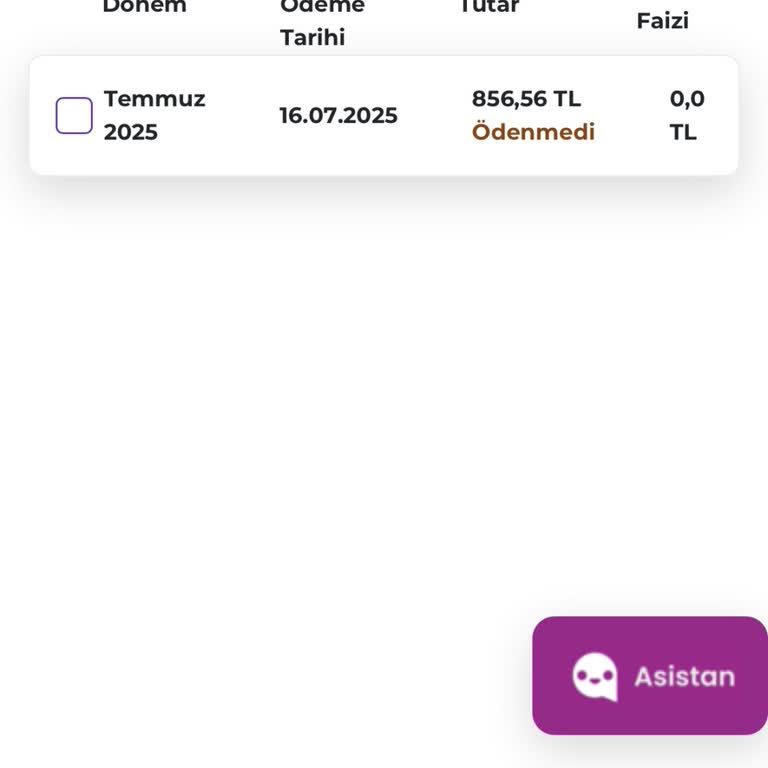Click the Asistan chat bubble icon
Screen dimensions: 768x768
[x=594, y=677]
